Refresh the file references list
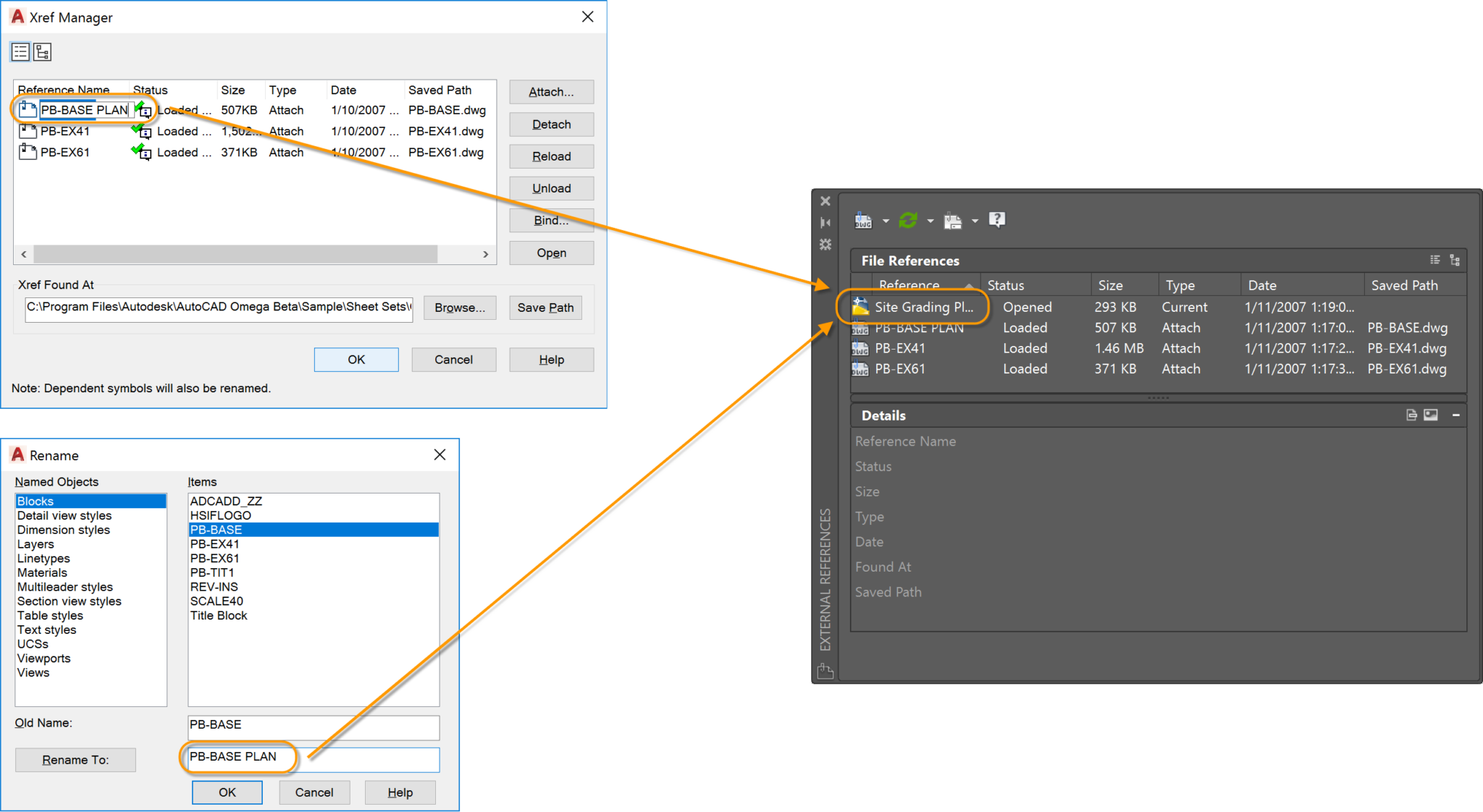 tap(908, 221)
